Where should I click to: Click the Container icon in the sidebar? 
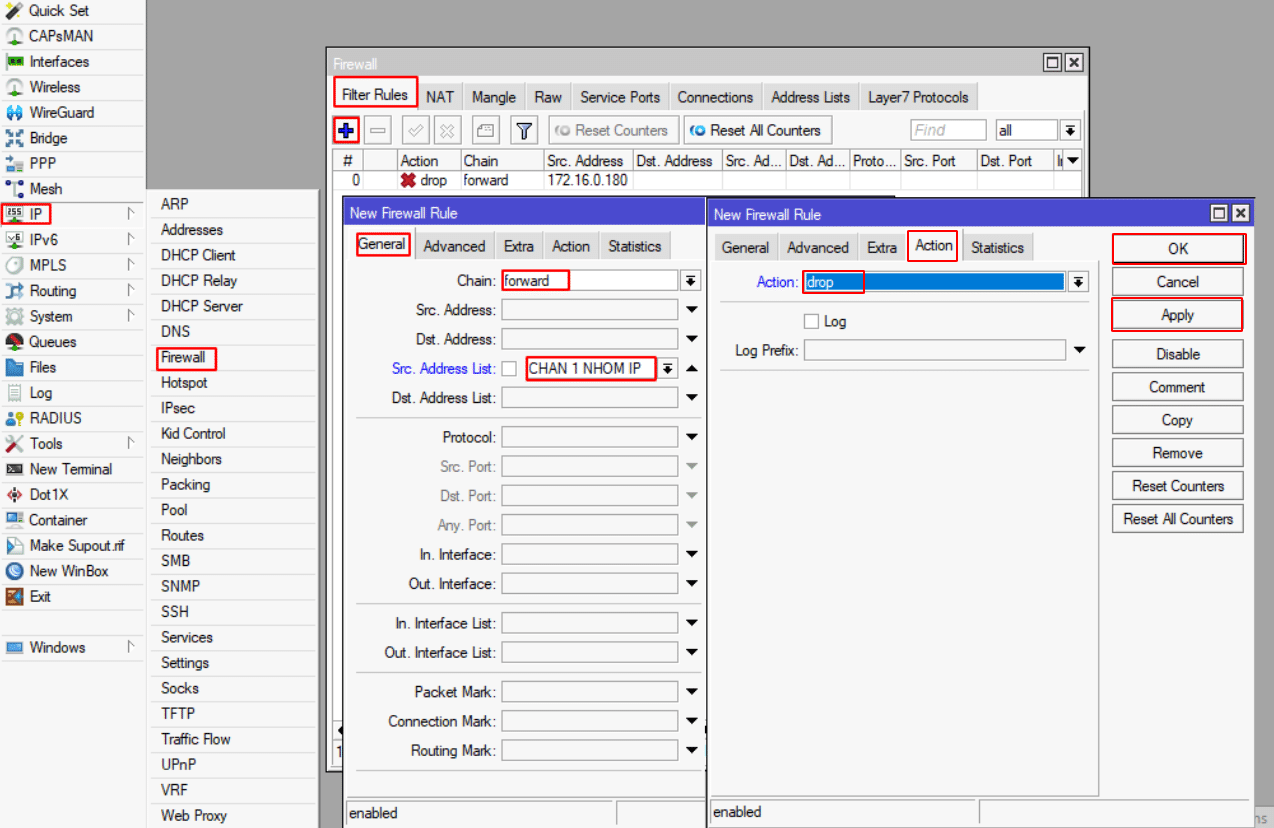(14, 520)
